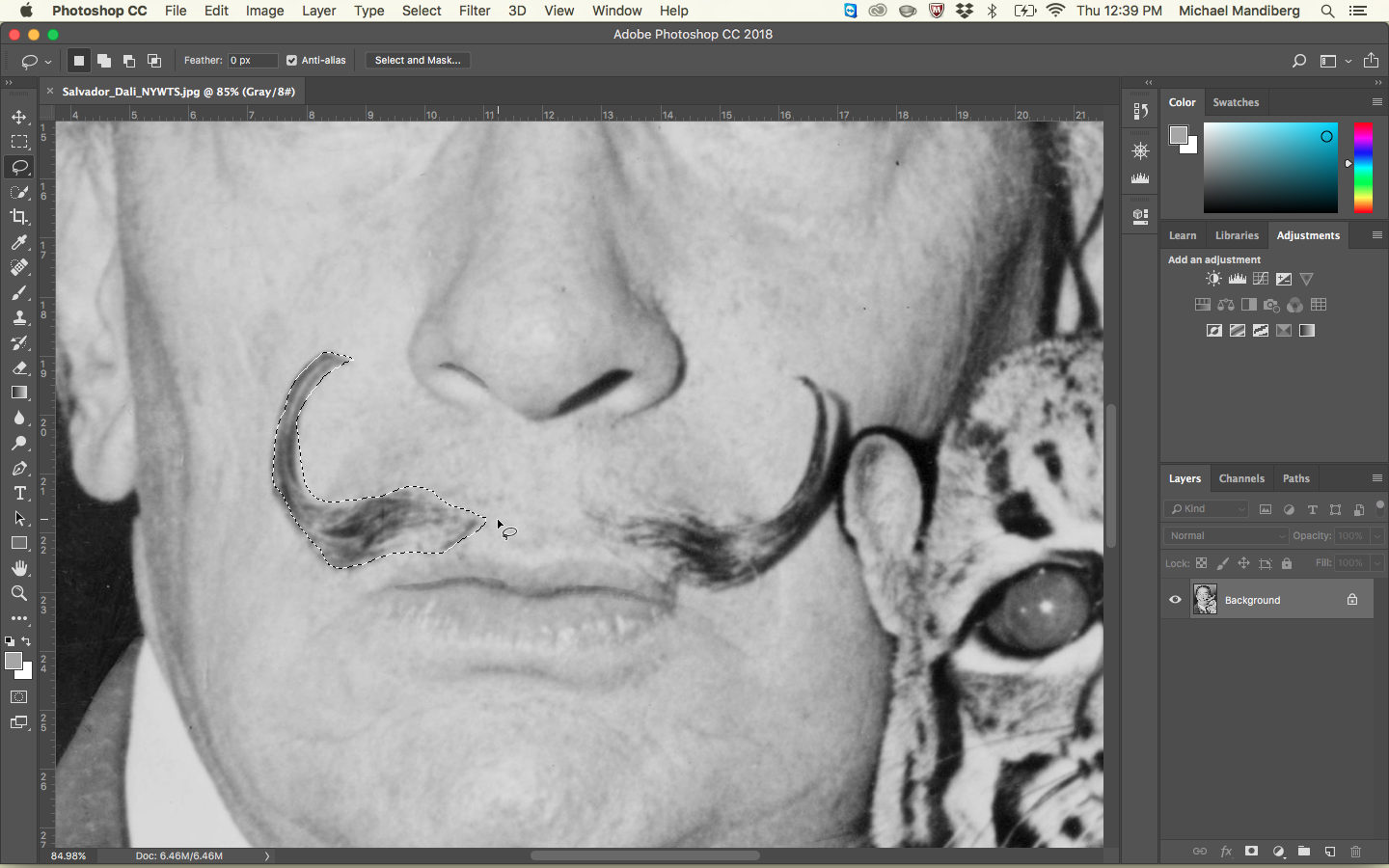
Task: Click the Feather input field
Action: click(252, 61)
